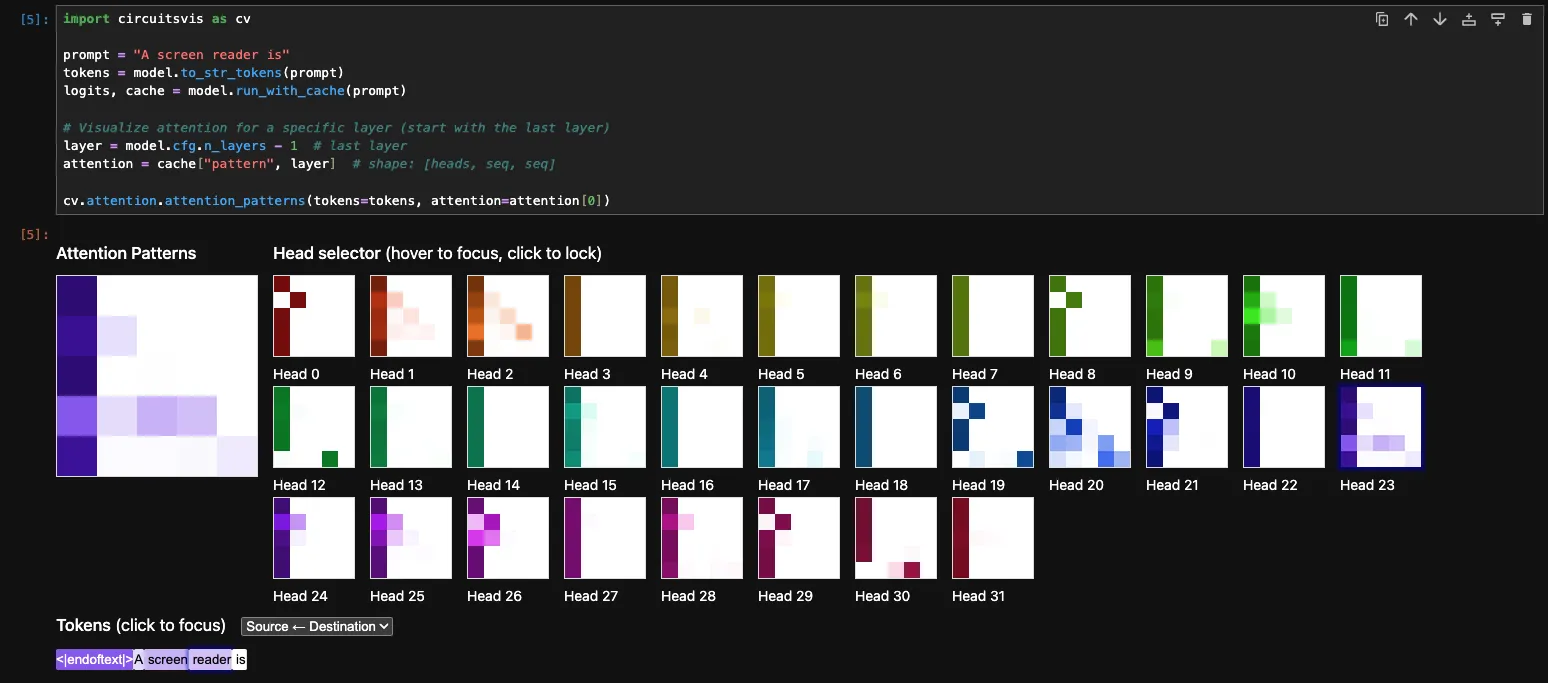Move the code cell down
1548x683 pixels.
tap(1440, 19)
